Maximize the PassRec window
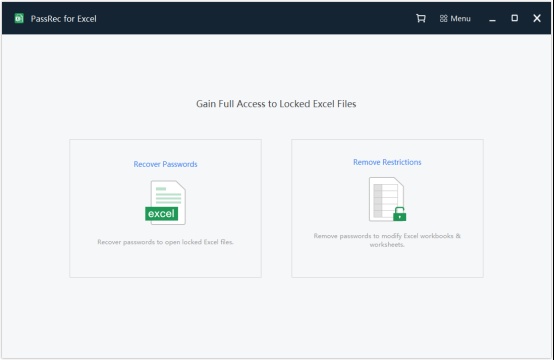The height and width of the screenshot is (360, 554). click(514, 18)
